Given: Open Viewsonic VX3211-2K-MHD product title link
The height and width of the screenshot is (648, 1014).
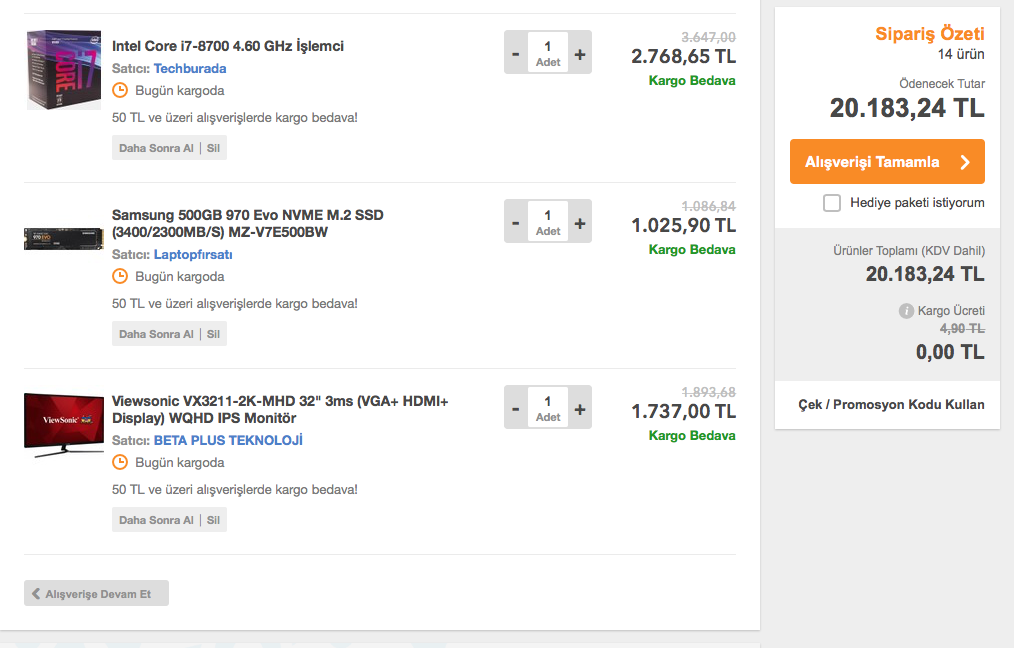Looking at the screenshot, I should (280, 409).
